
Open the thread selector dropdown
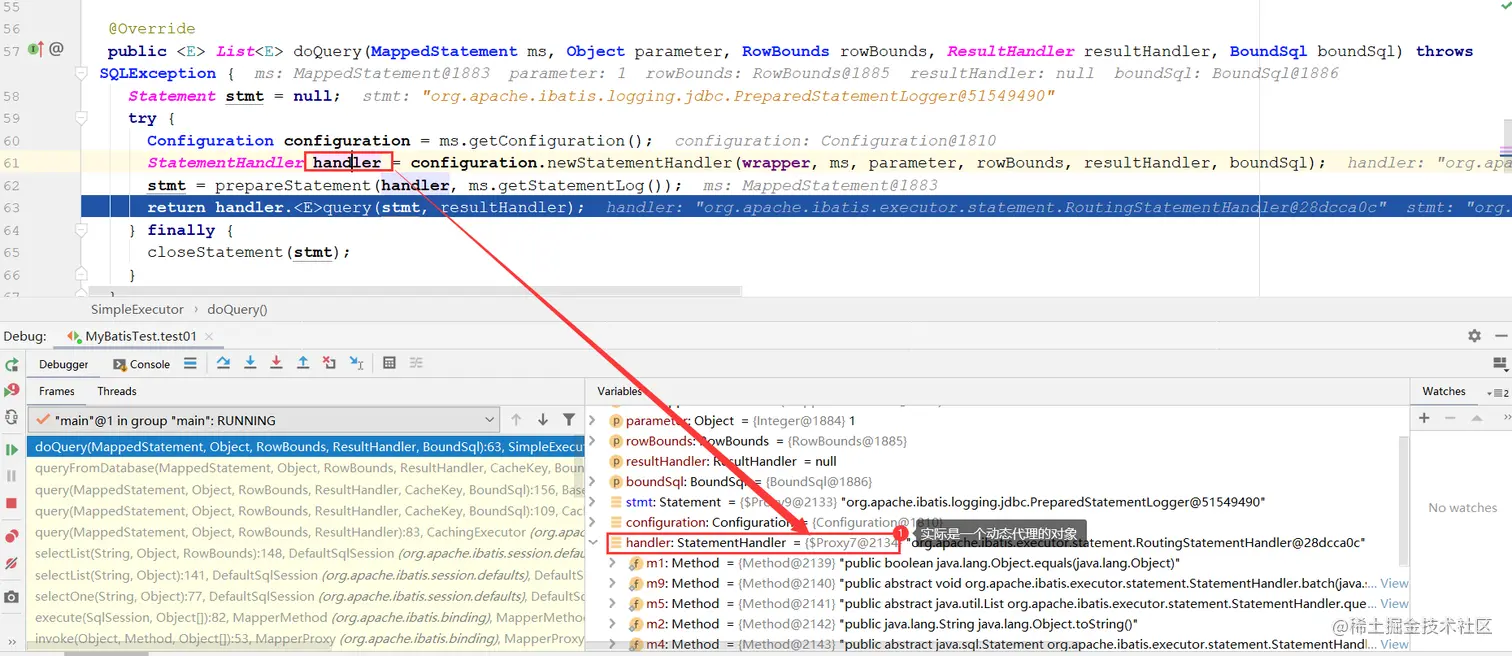point(263,420)
